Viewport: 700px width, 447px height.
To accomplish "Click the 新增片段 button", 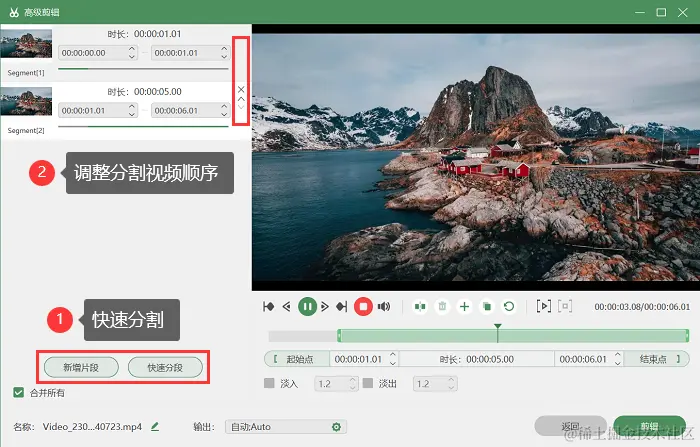I will 81,368.
